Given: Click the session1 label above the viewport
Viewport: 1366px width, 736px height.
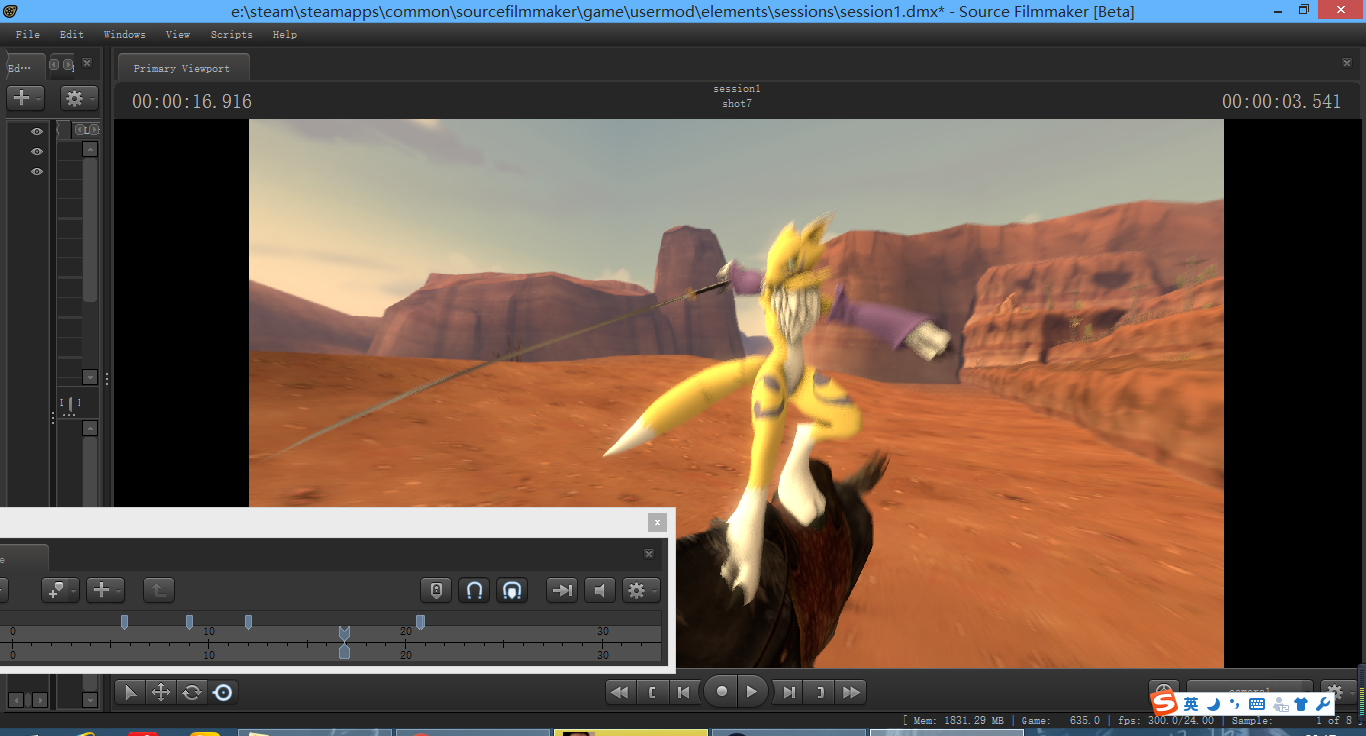Looking at the screenshot, I should coord(737,89).
